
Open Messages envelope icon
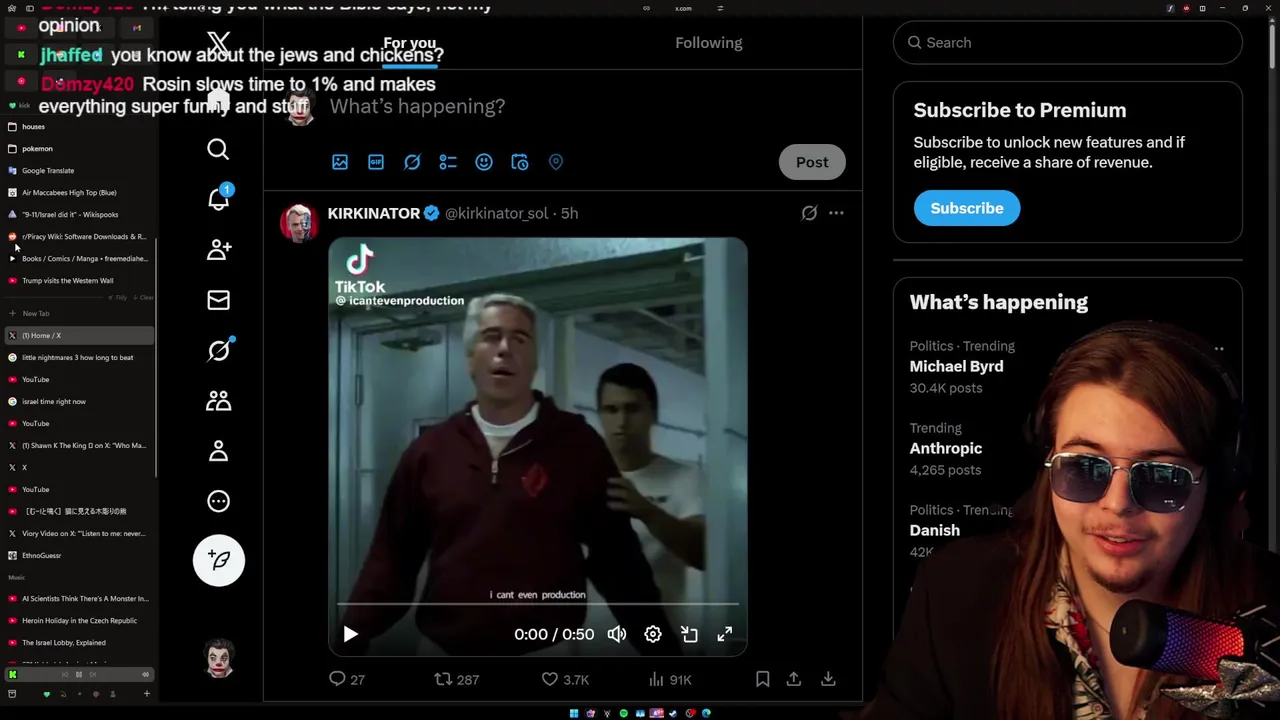218,300
